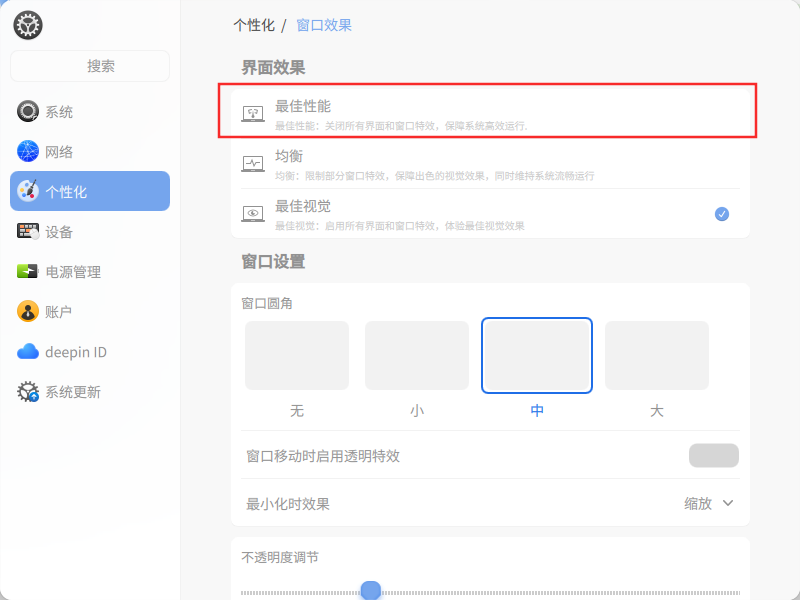The image size is (800, 600).
Task: Open the deepin ID cloud icon
Action: coord(28,352)
